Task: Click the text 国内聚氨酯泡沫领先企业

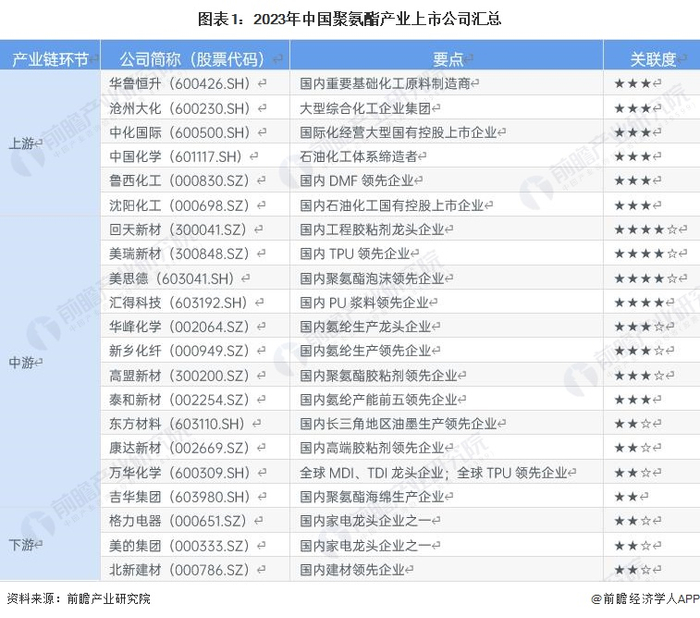Action: click(x=372, y=278)
